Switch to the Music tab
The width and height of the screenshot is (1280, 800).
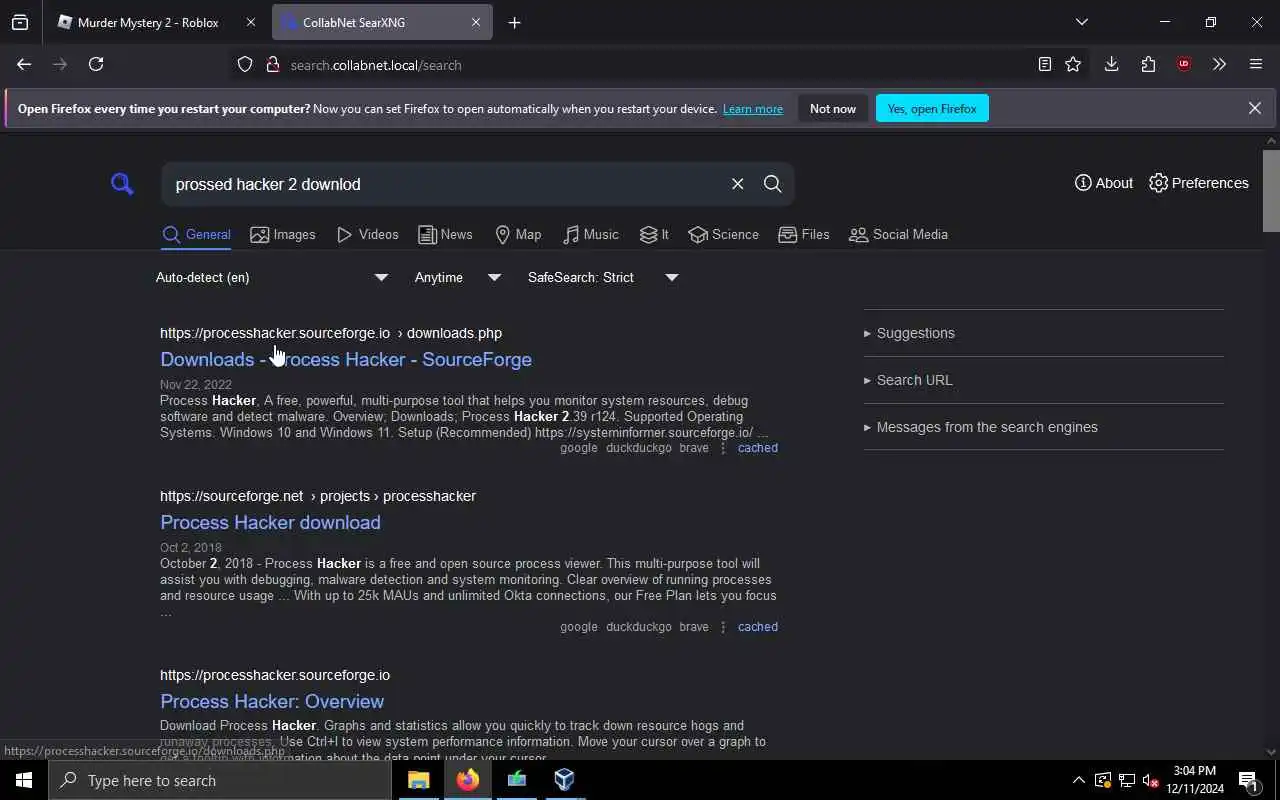point(590,235)
